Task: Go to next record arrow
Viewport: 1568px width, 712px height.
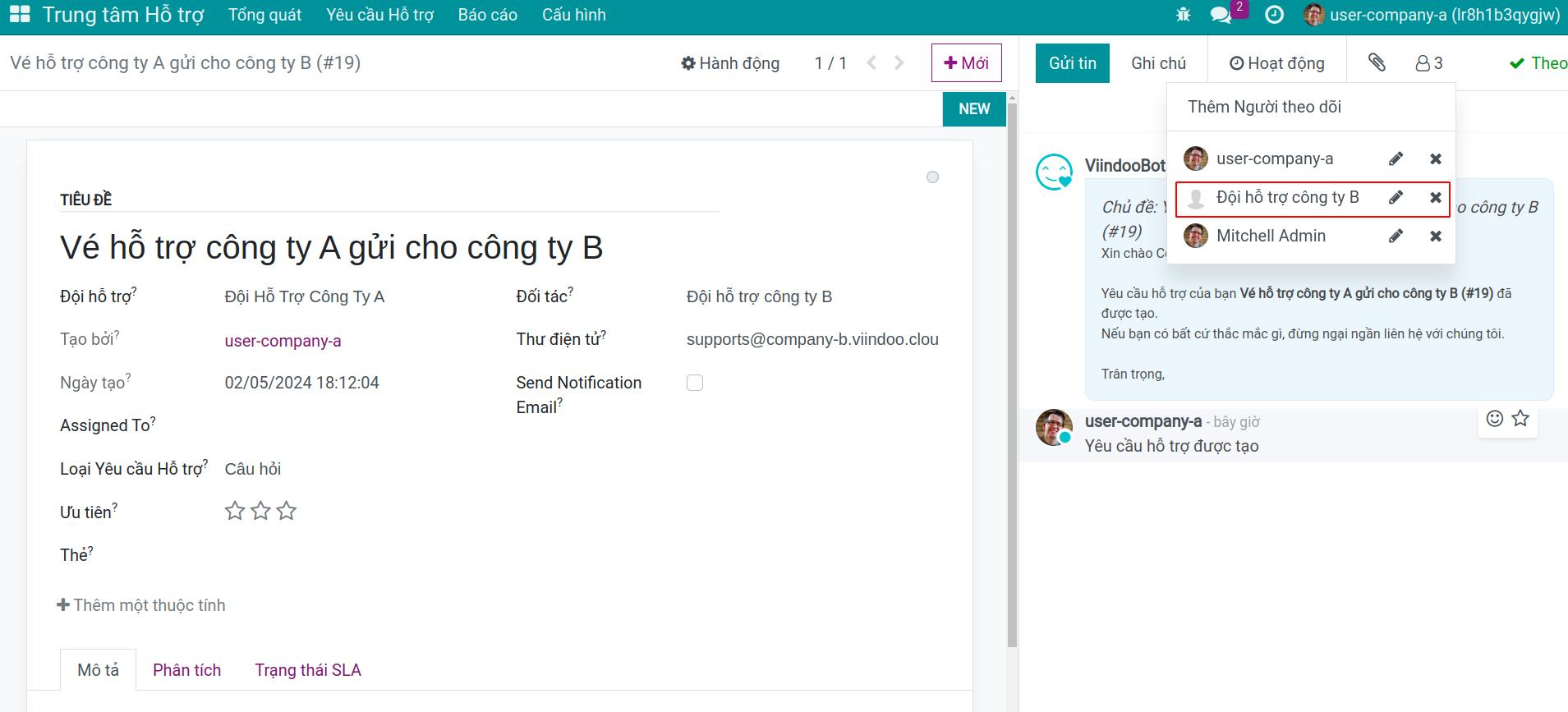Action: coord(899,62)
